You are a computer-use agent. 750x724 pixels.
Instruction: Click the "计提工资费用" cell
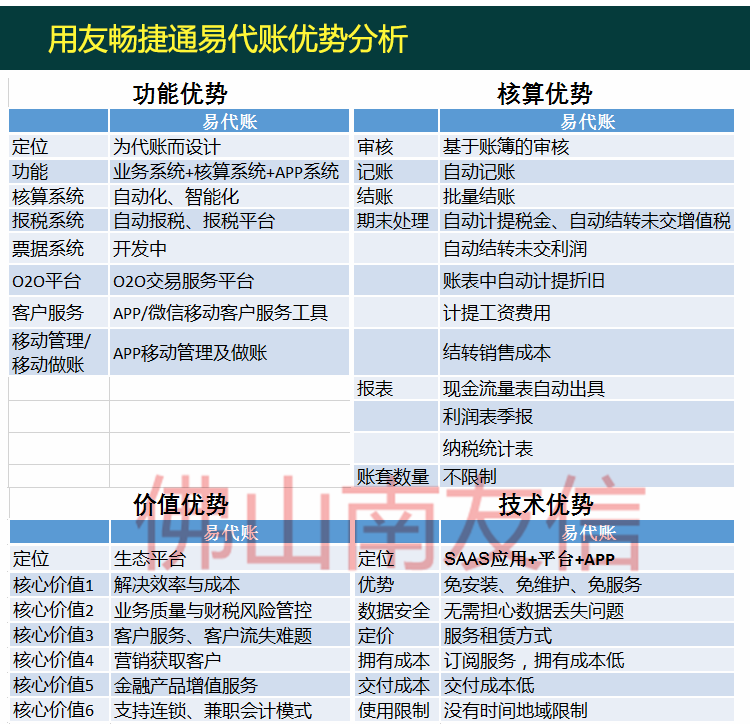(x=586, y=313)
